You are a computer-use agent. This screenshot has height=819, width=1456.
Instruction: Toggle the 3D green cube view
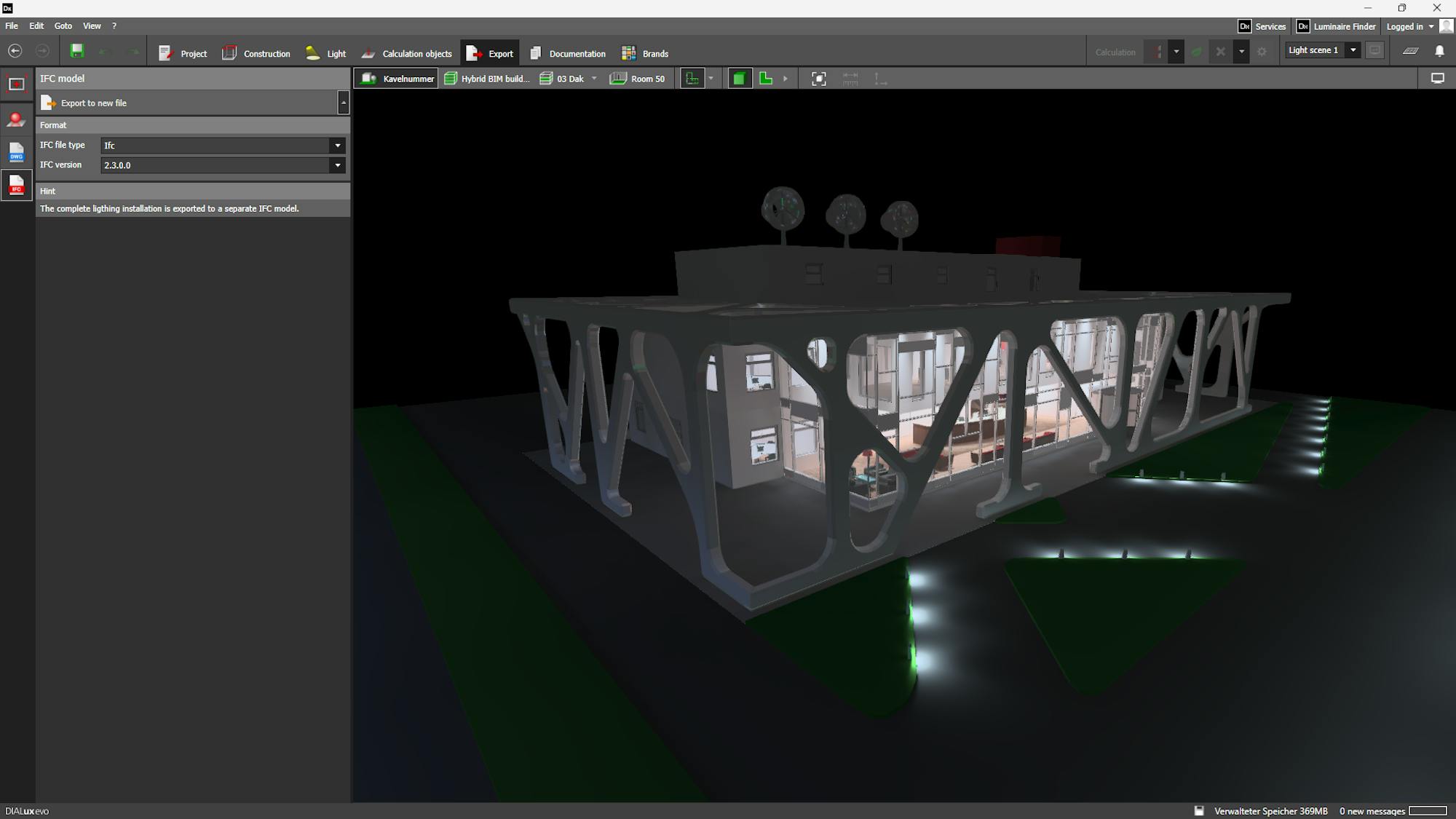(x=739, y=79)
